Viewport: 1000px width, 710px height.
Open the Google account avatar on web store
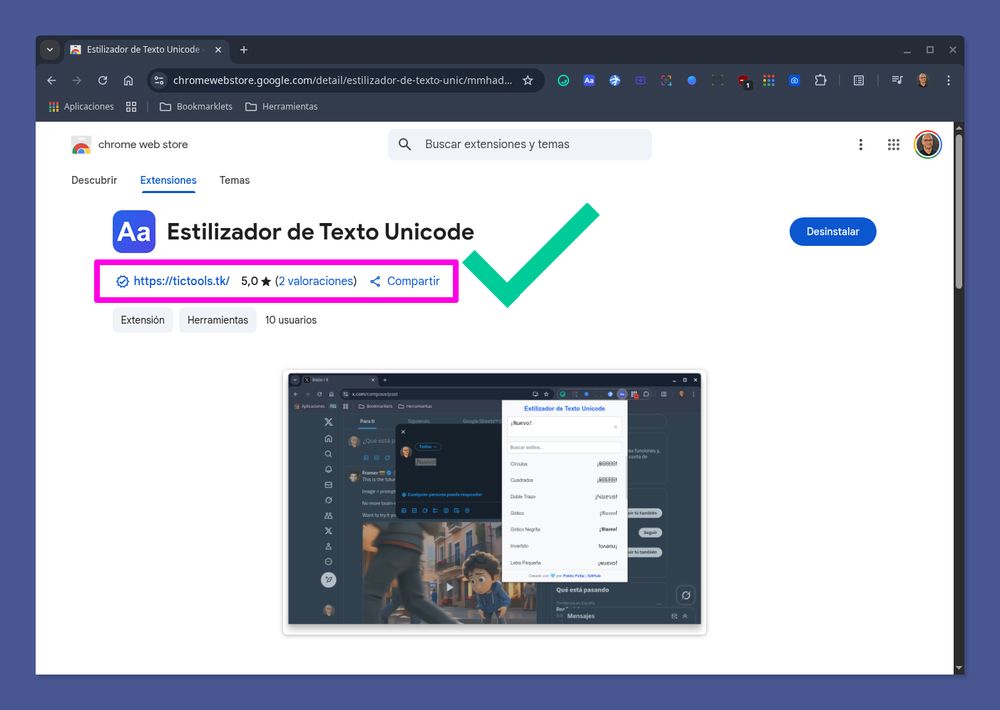point(927,145)
